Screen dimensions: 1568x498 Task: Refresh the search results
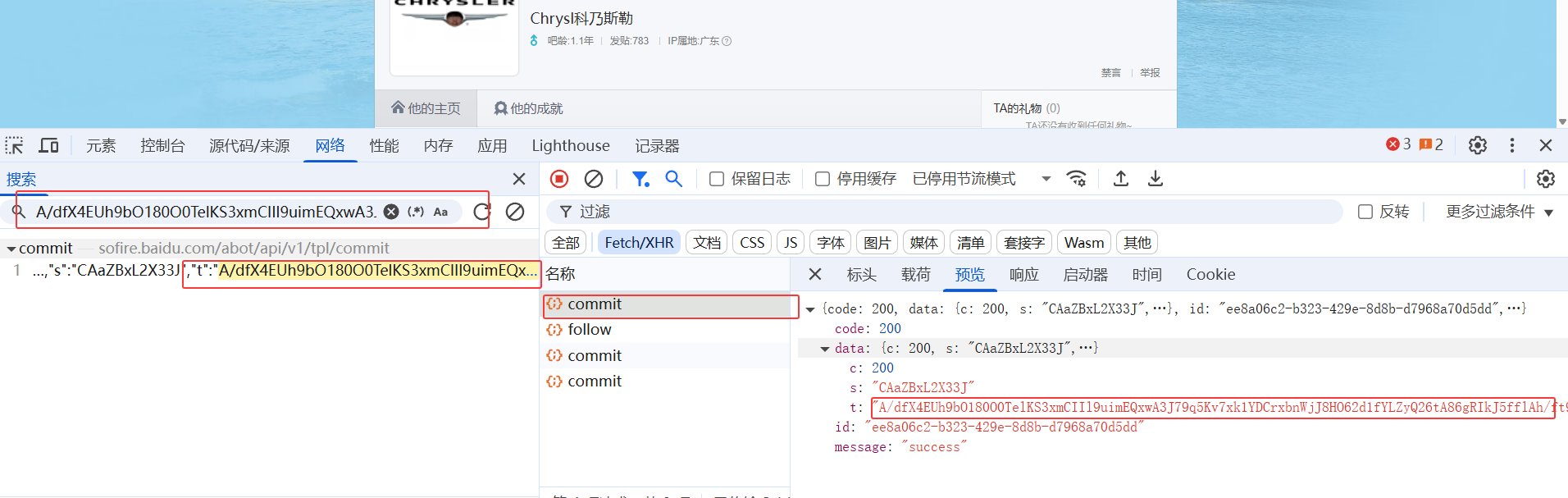(482, 212)
